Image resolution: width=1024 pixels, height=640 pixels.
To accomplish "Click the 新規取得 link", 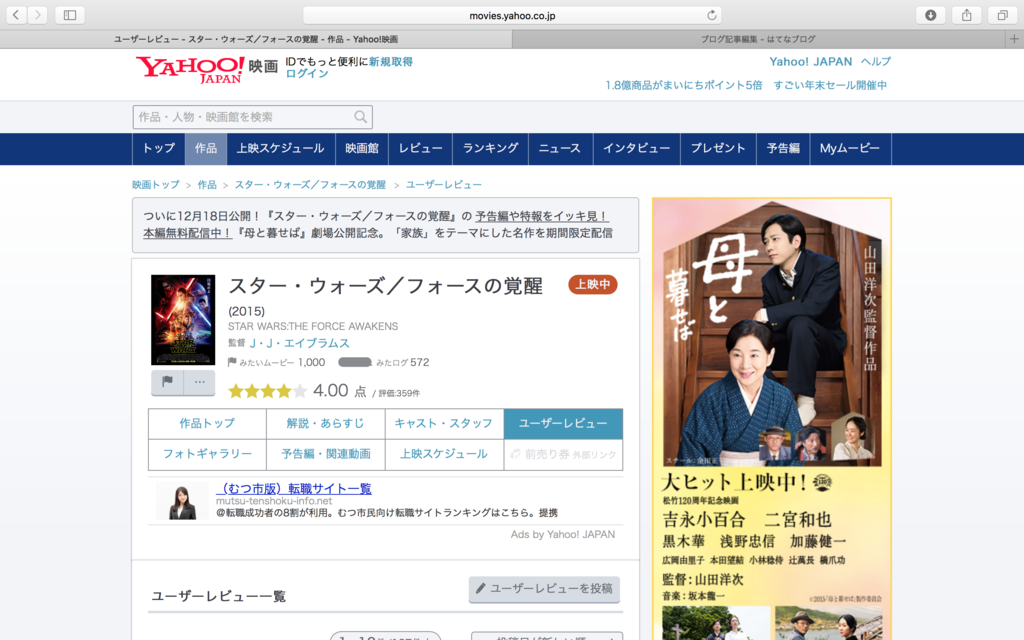I will click(391, 61).
